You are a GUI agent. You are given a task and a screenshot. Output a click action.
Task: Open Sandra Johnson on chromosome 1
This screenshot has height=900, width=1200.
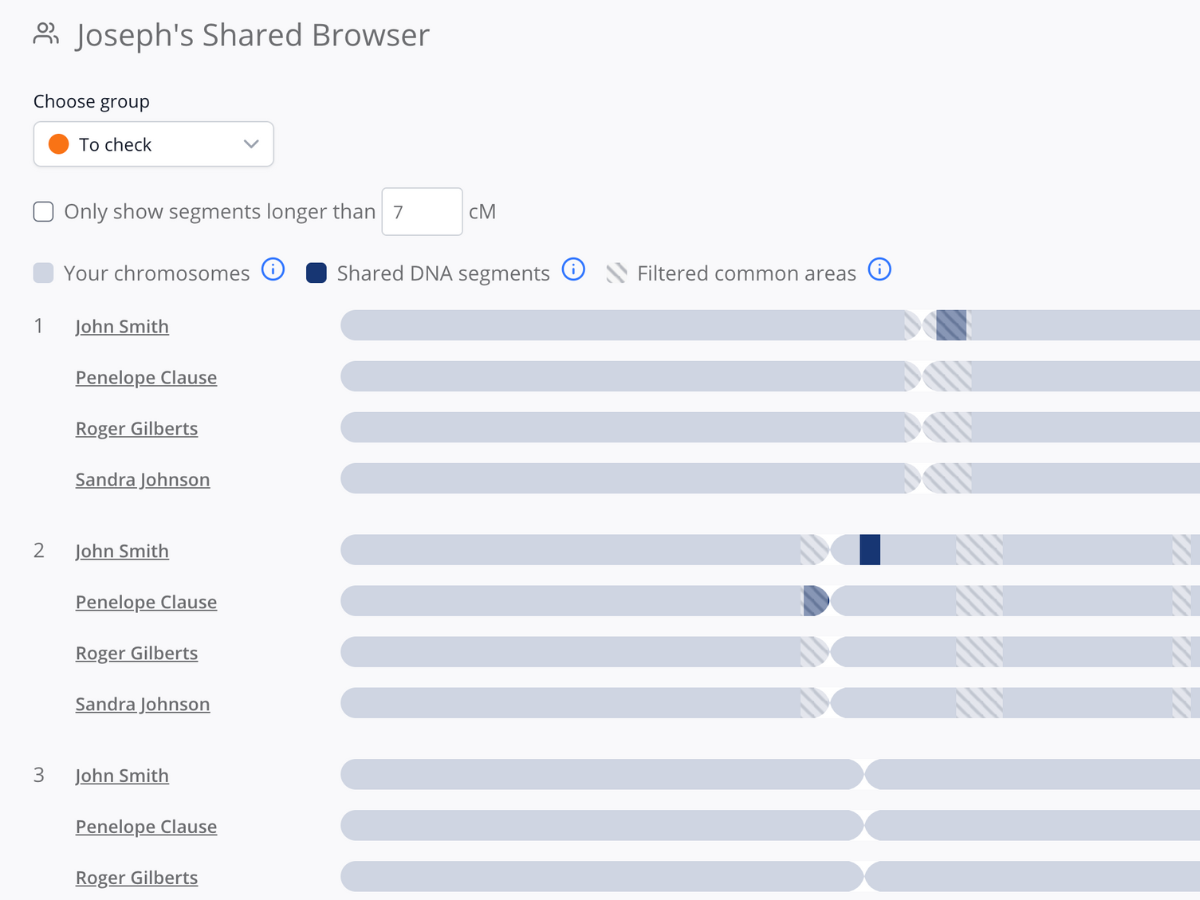[142, 479]
